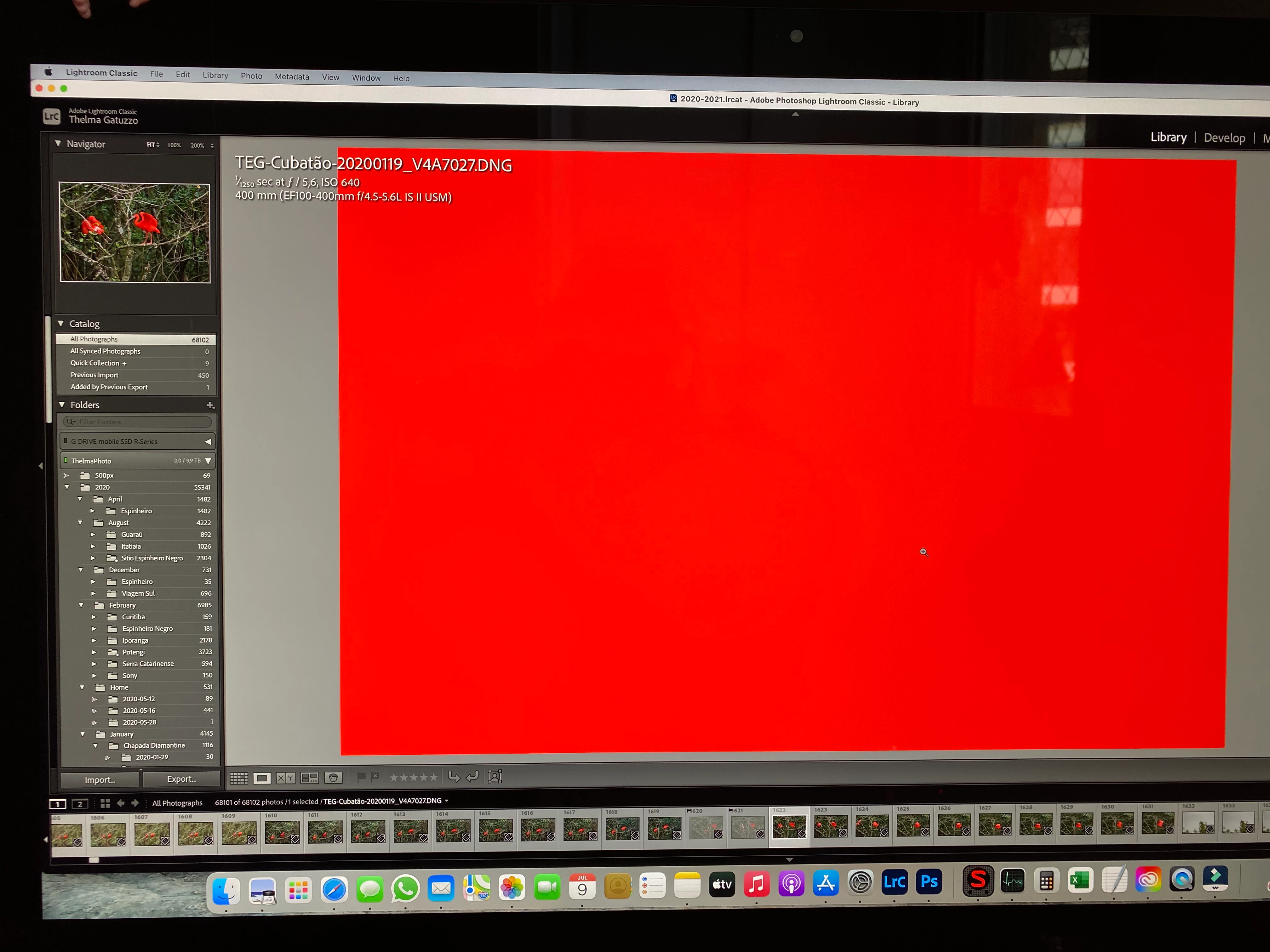This screenshot has width=1270, height=952.
Task: Rotate photo counter-clockwise icon
Action: click(x=454, y=777)
